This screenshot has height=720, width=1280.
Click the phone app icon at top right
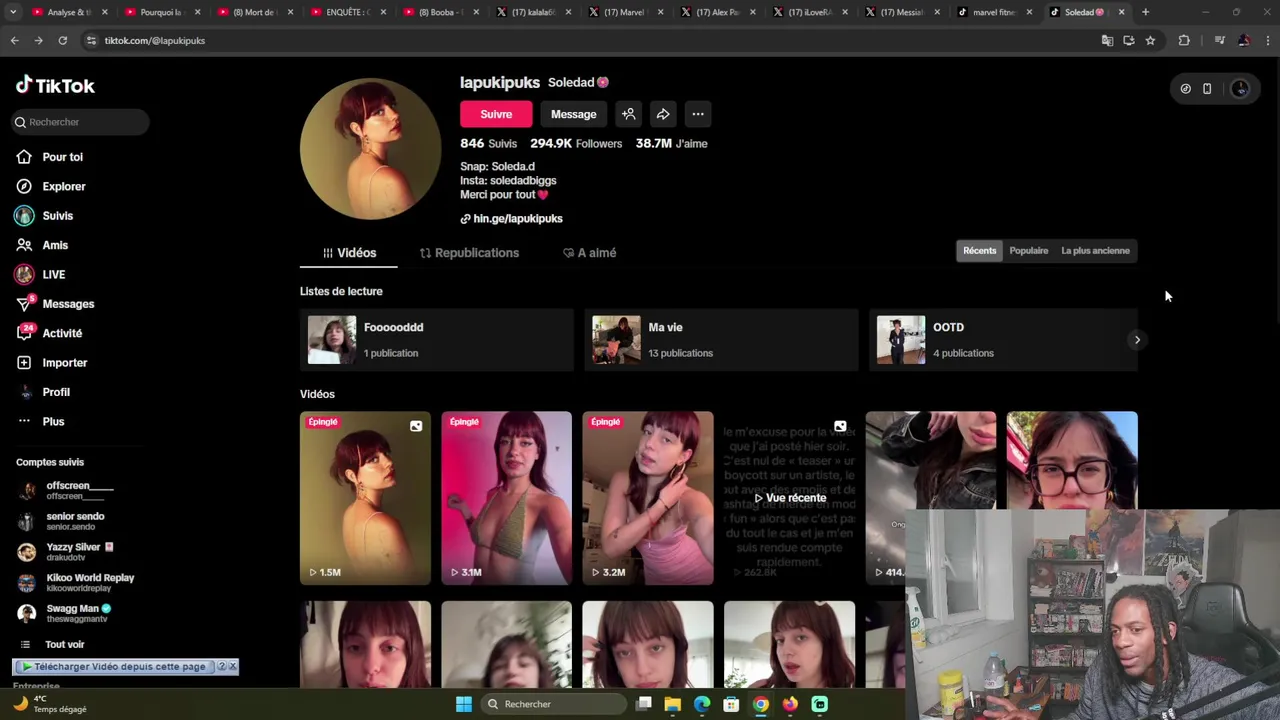tap(1207, 89)
